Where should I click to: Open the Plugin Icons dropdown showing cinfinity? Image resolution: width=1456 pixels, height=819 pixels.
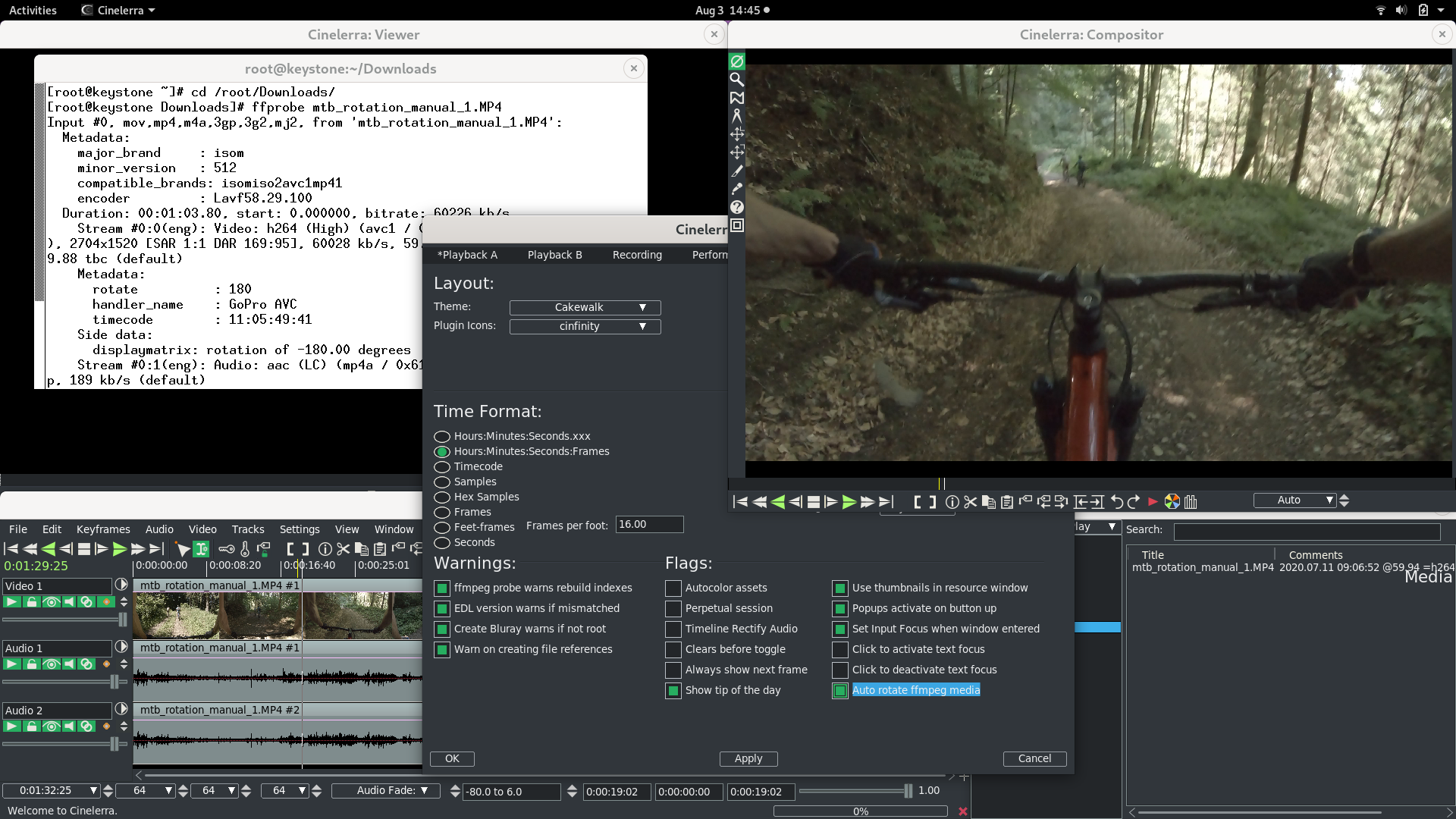tap(585, 327)
